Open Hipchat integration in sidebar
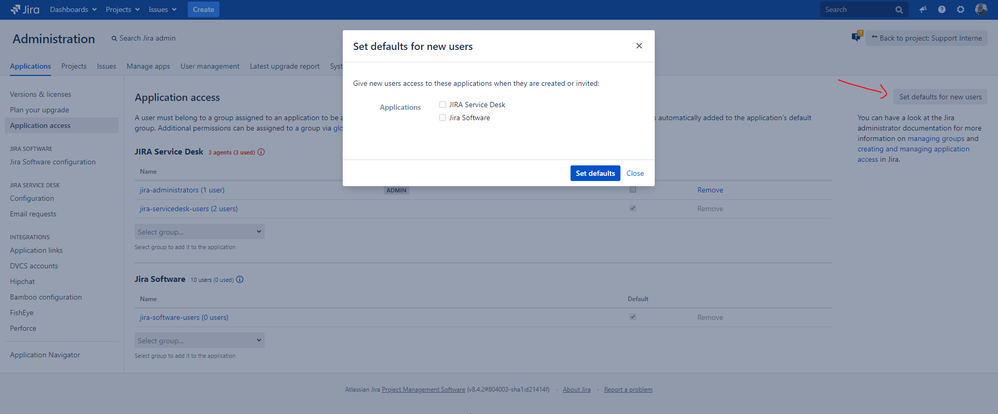The height and width of the screenshot is (414, 998). click(22, 282)
